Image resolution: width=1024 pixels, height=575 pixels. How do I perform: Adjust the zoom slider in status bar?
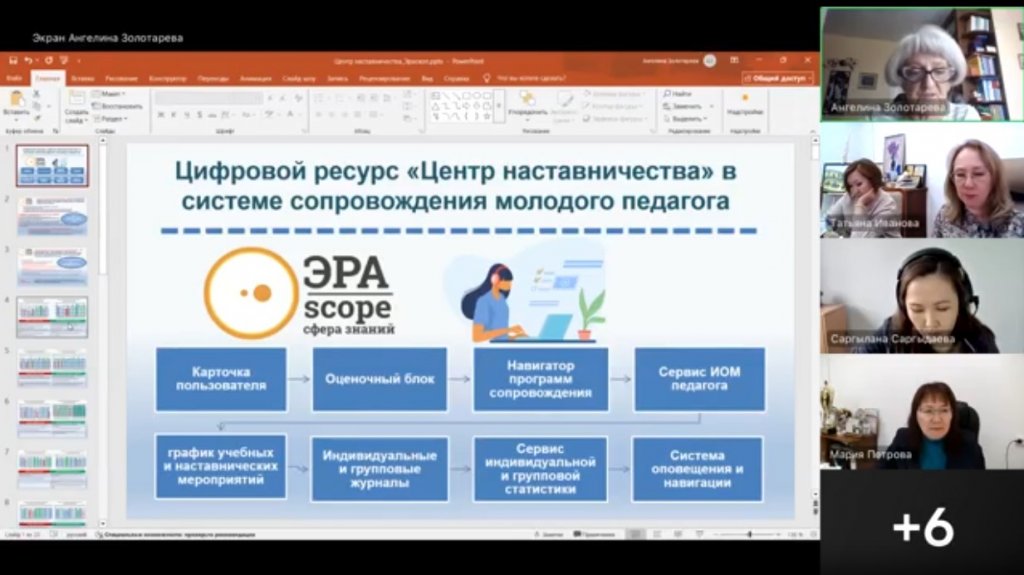[x=749, y=534]
